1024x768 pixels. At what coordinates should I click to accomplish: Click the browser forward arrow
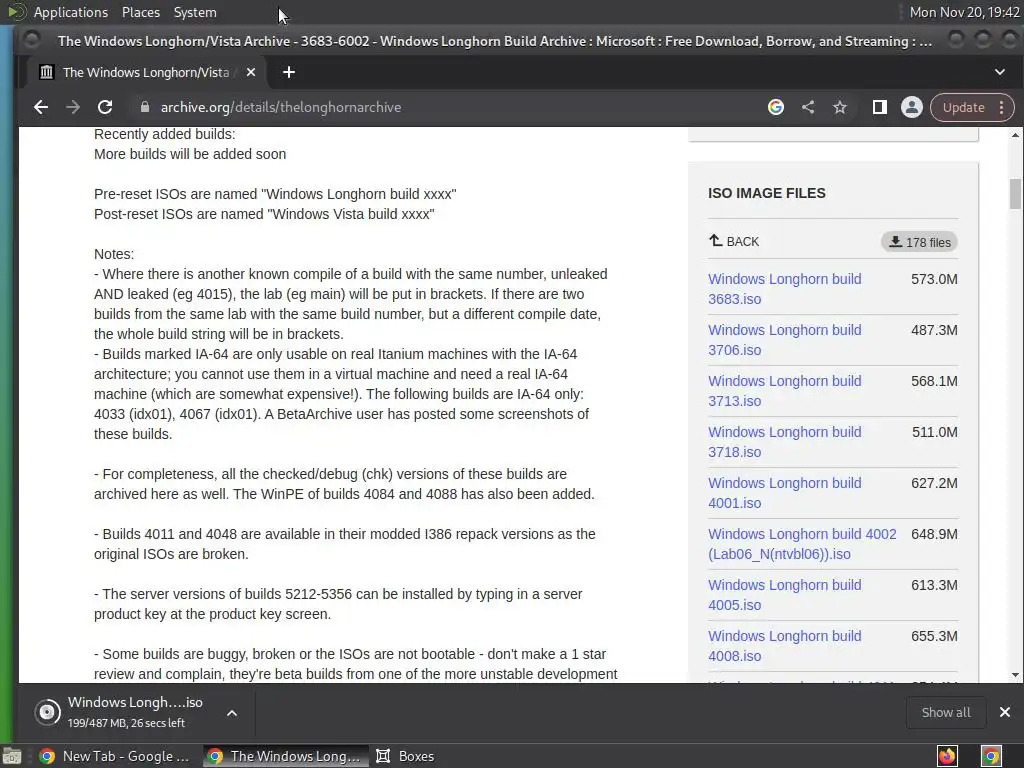[72, 107]
